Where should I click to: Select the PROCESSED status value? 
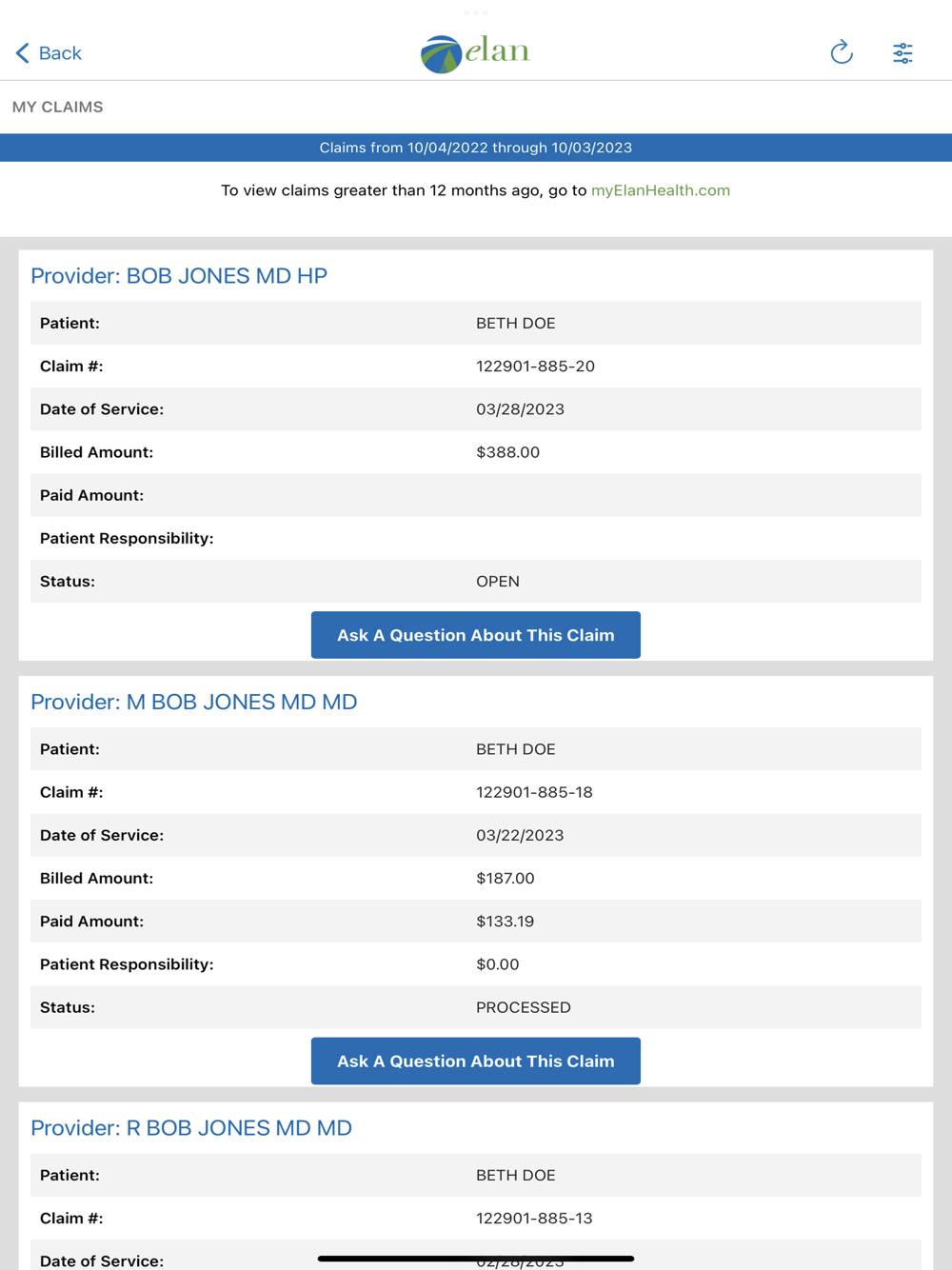(x=524, y=1007)
